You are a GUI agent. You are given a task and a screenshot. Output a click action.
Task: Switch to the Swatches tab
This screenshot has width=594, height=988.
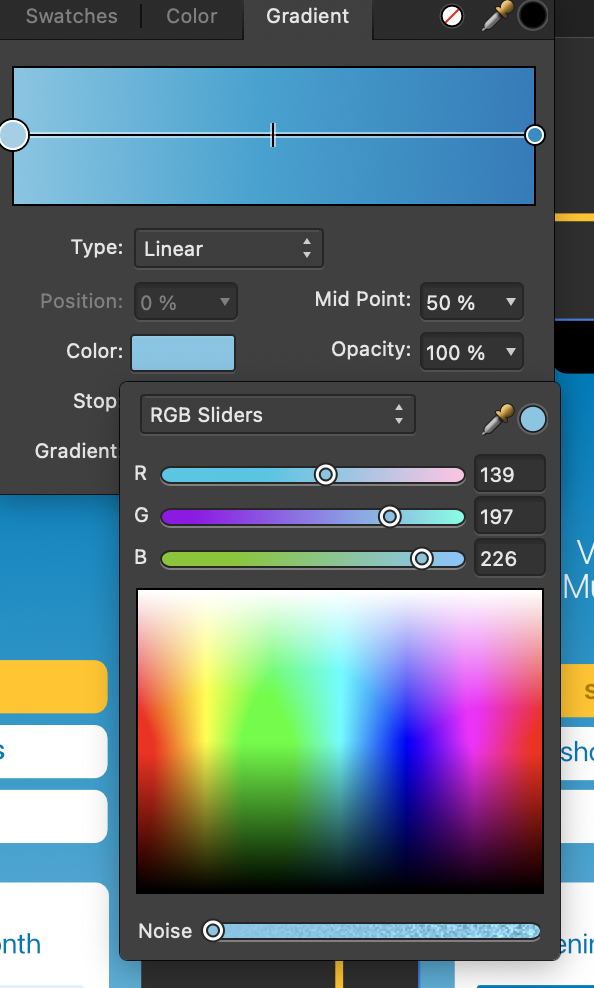pos(71,16)
